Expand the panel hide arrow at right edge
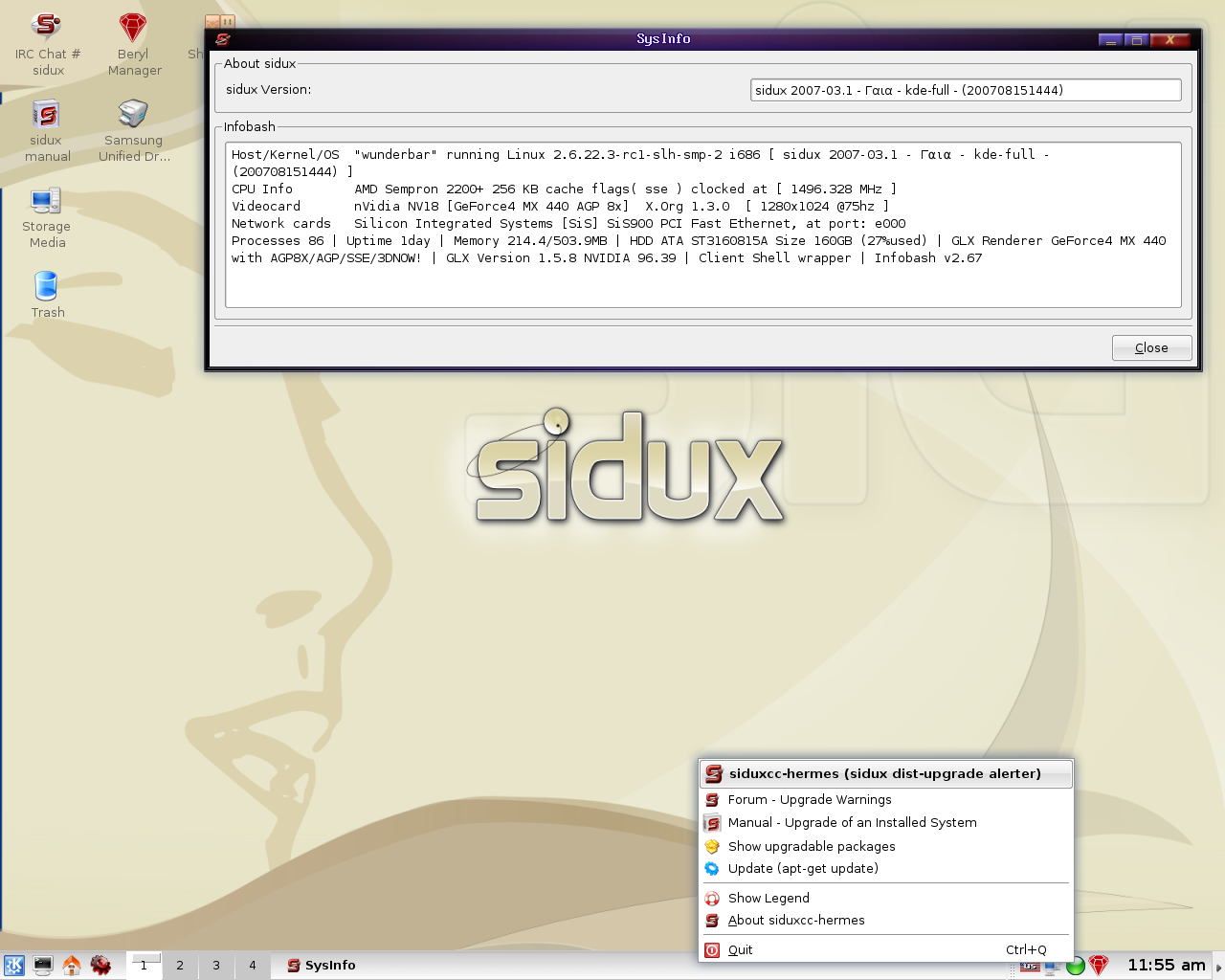1225x980 pixels. (x=1218, y=966)
